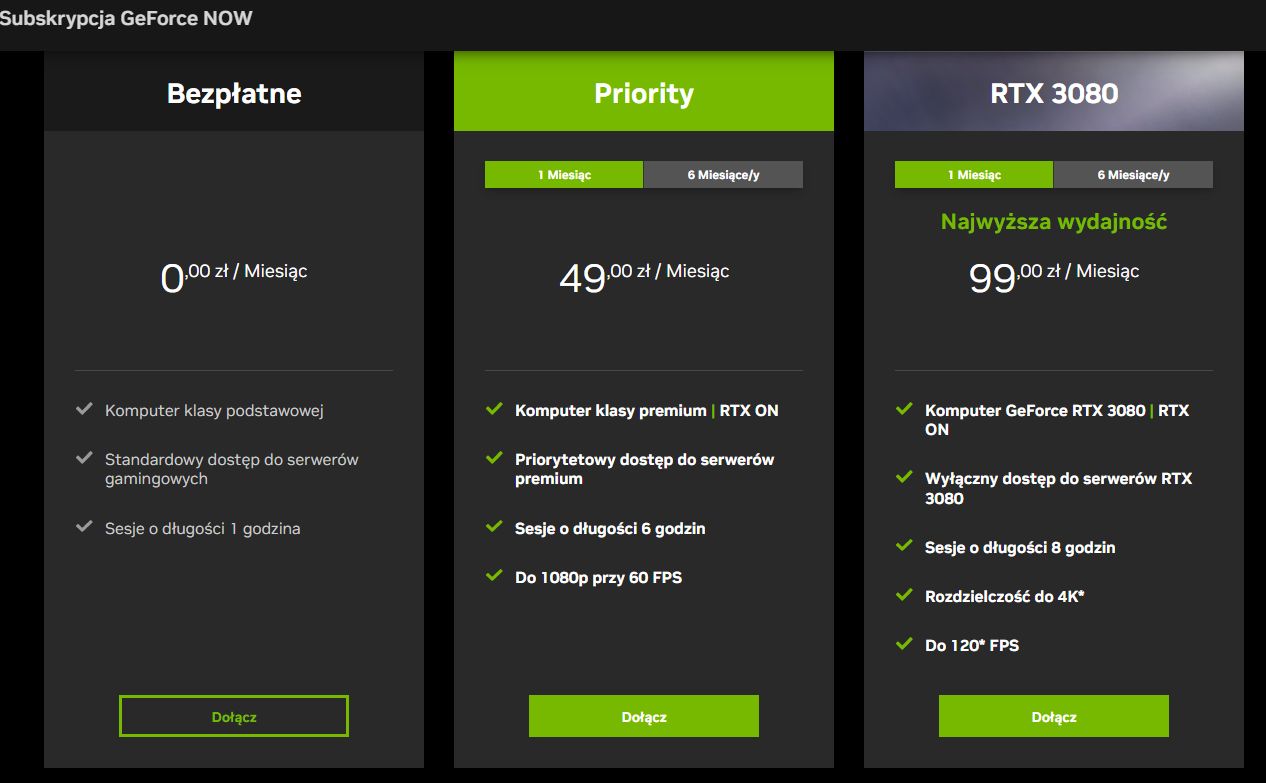This screenshot has height=783, width=1266.
Task: Select 6 Miesiące/y tab in RTX 3080 plan
Action: tap(1133, 174)
